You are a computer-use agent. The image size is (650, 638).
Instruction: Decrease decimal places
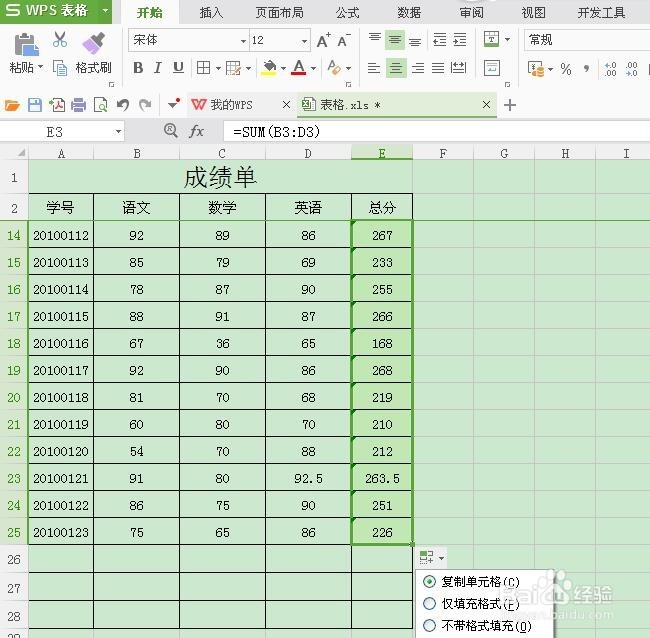tap(632, 69)
